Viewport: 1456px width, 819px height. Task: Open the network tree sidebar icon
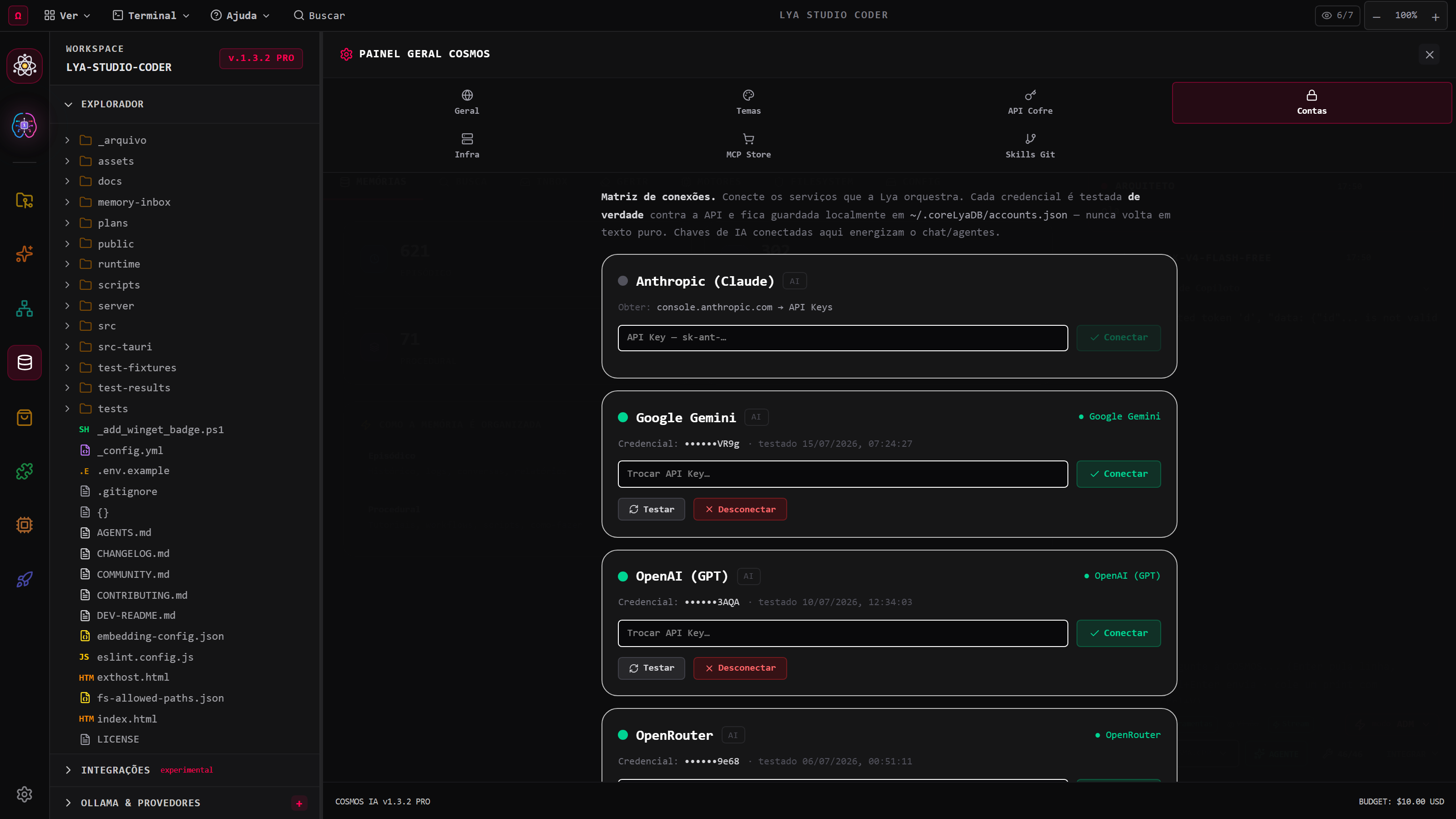(24, 308)
